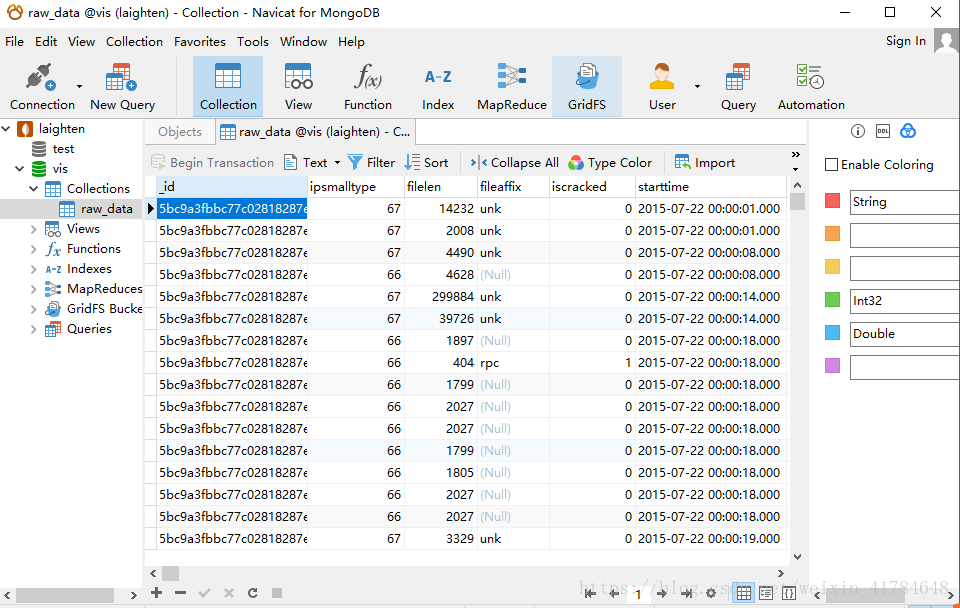Open the Help menu
Screen dimensions: 960x608
pyautogui.click(x=351, y=42)
